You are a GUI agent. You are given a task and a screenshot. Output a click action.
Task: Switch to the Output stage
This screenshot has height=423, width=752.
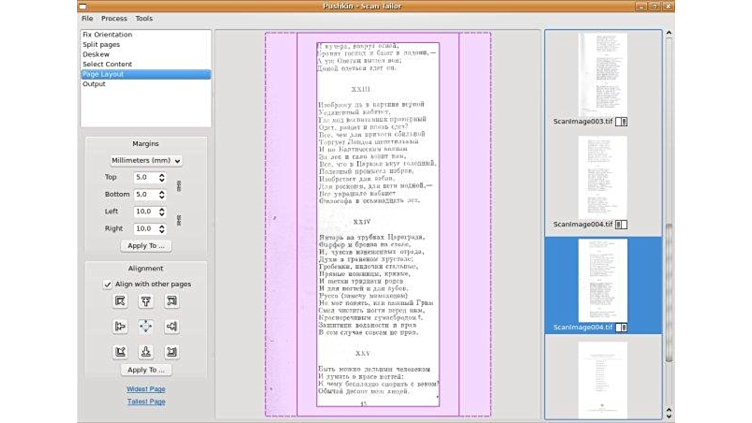146,84
